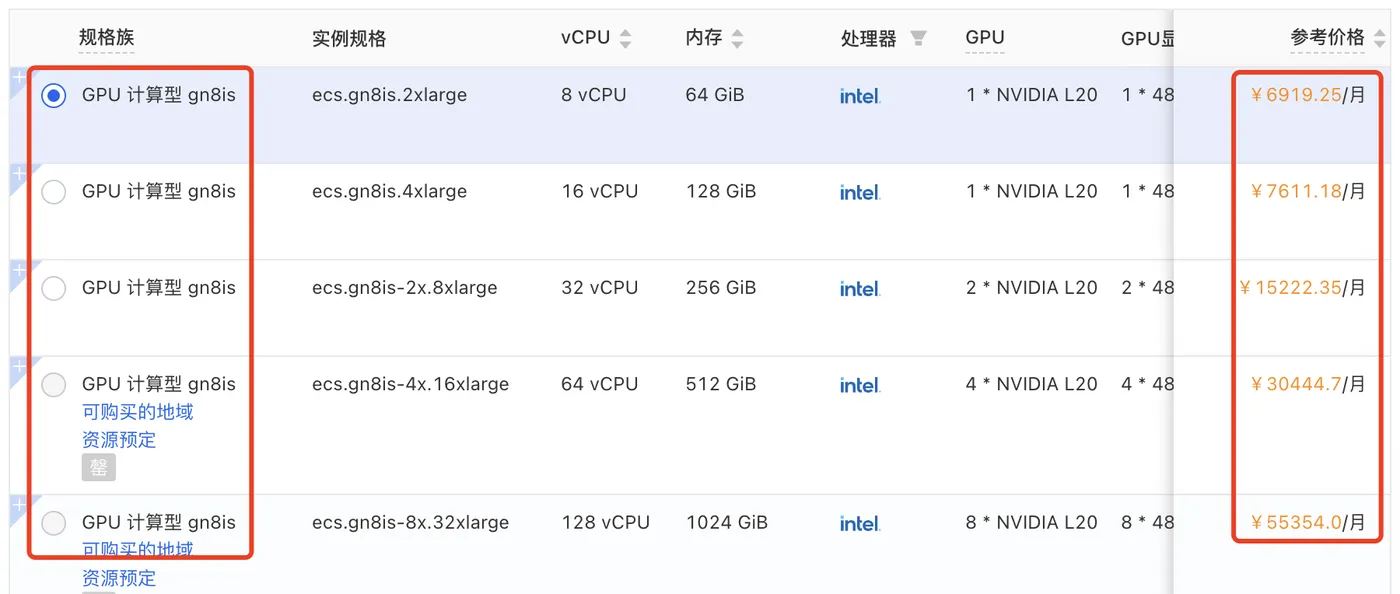
Task: Open the 处理器 column filter funnel icon
Action: [919, 38]
